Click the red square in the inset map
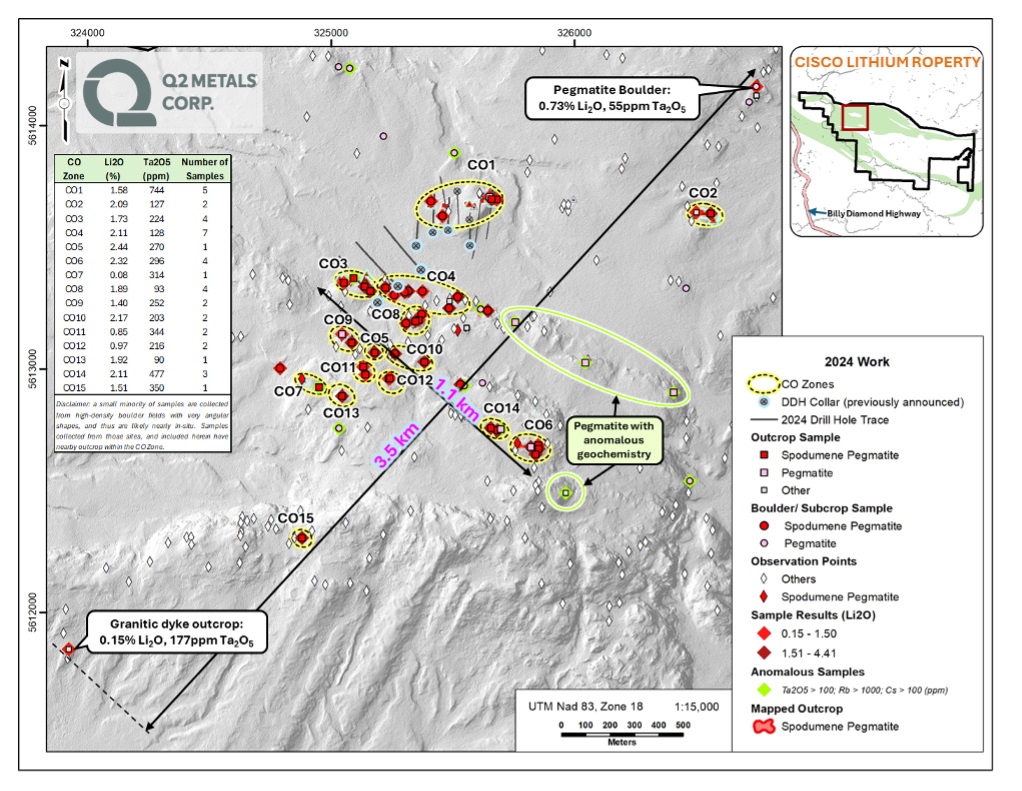This screenshot has width=1022, height=791. [854, 117]
